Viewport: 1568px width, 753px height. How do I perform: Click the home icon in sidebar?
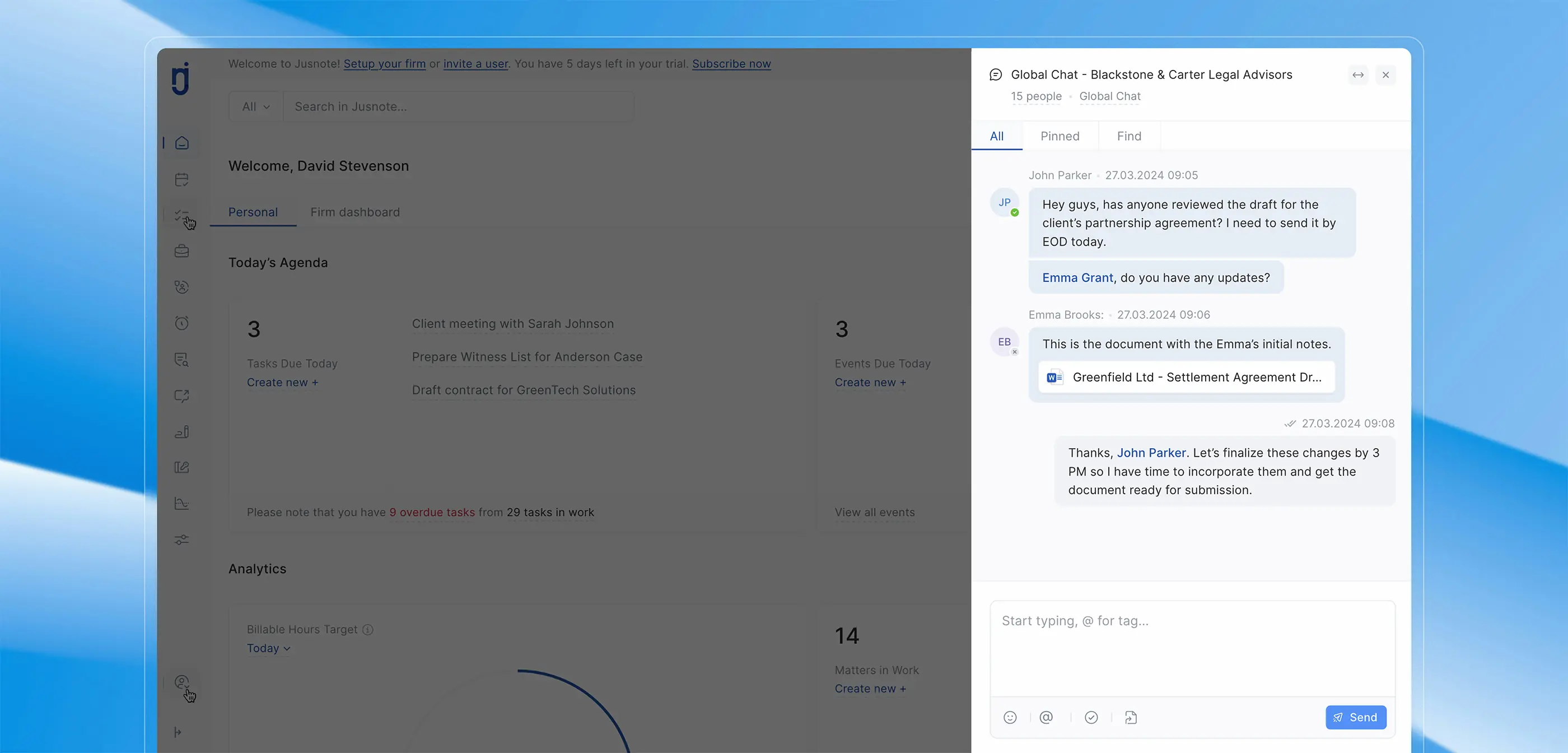[181, 143]
